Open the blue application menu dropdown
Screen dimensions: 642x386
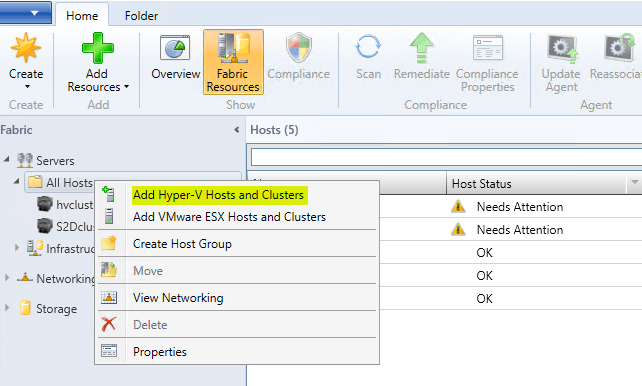tap(26, 12)
